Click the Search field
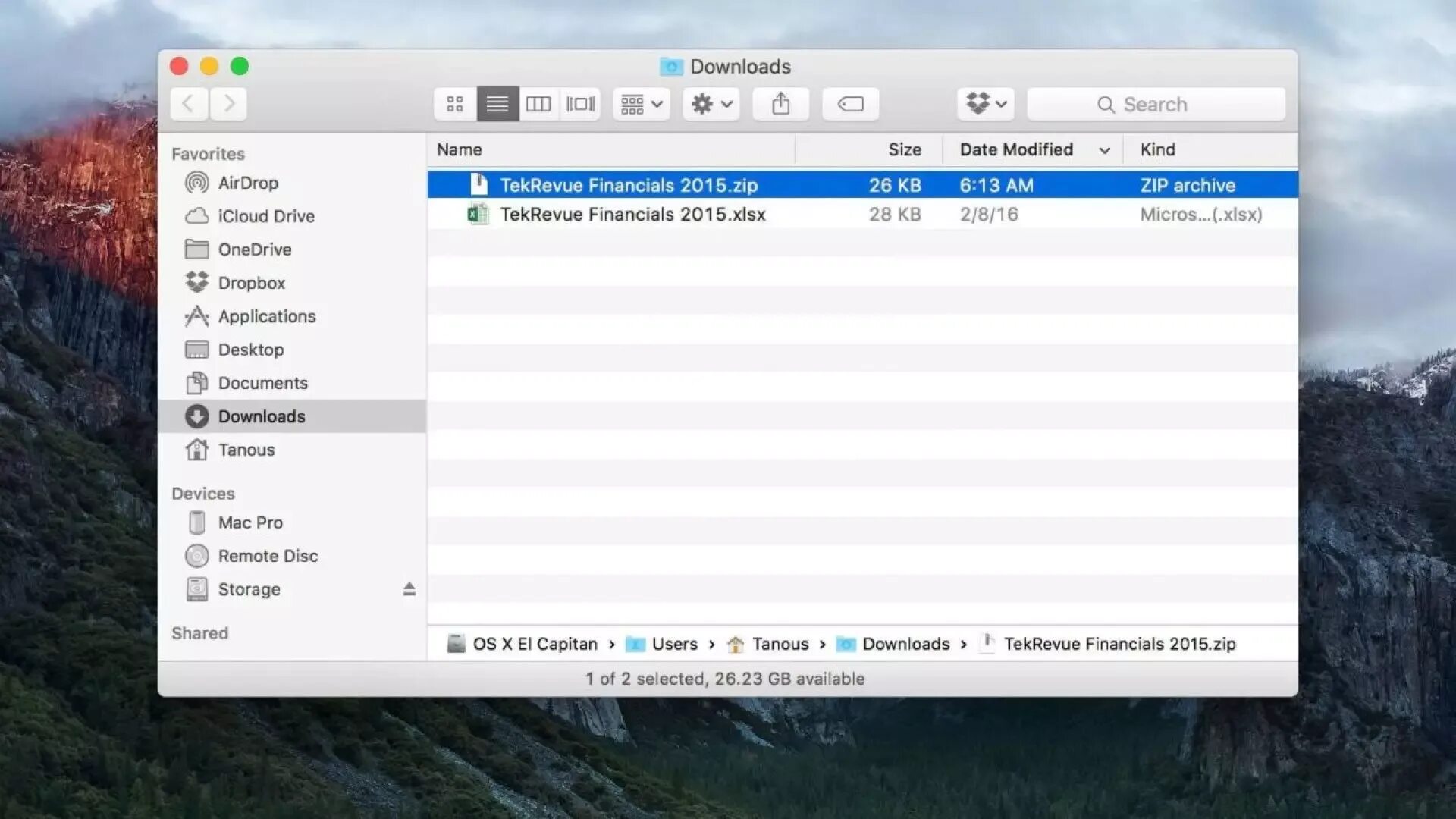This screenshot has height=819, width=1456. click(x=1156, y=104)
